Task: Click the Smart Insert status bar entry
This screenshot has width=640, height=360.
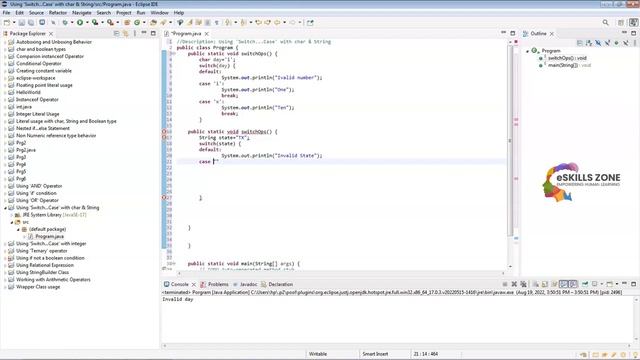Action: (x=375, y=354)
